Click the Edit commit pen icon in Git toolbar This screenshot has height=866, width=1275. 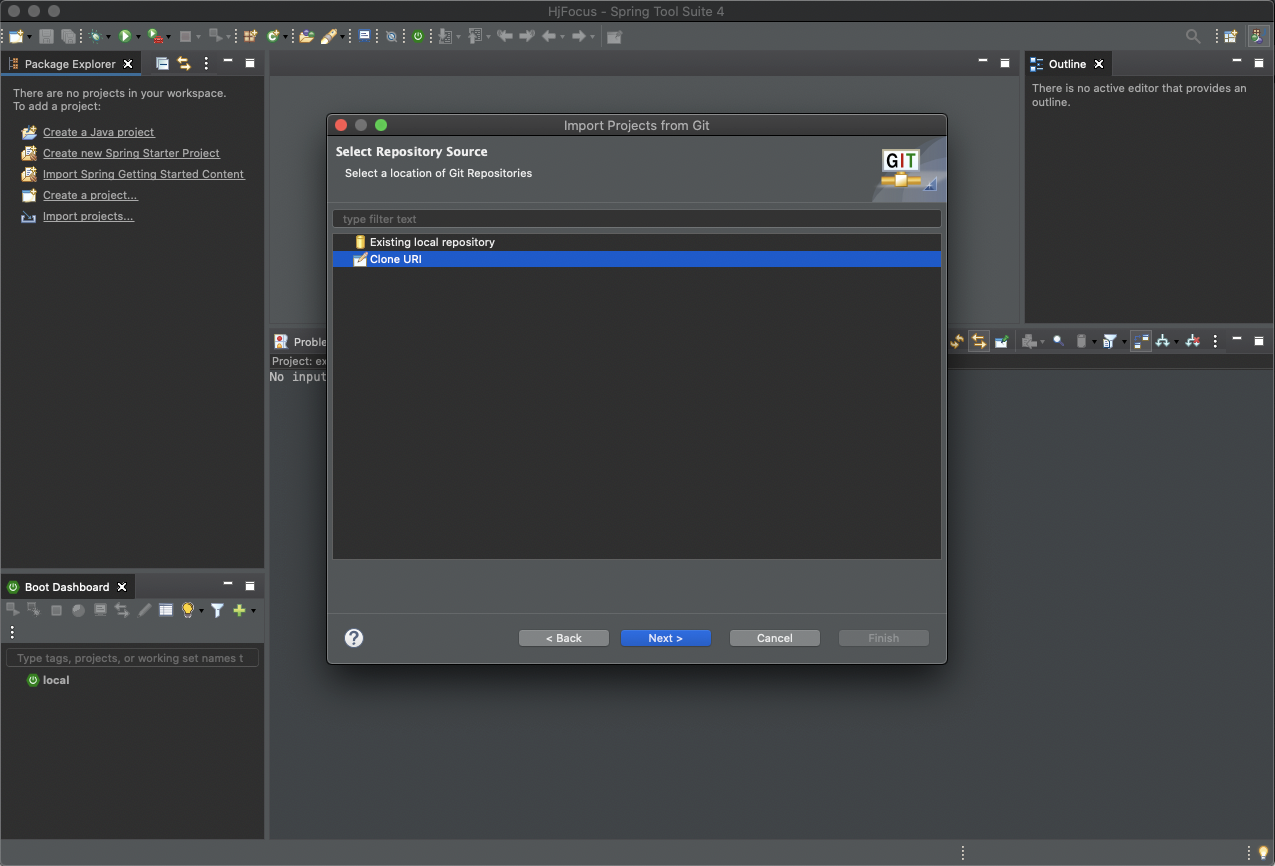coord(1001,341)
